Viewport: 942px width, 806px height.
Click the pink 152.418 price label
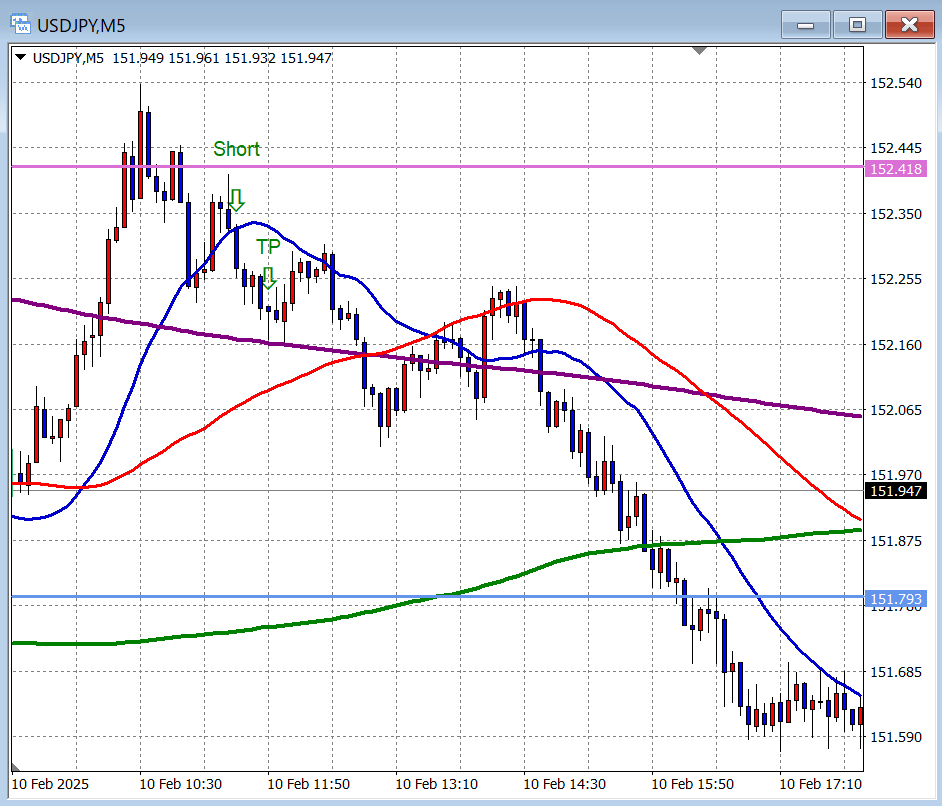pyautogui.click(x=896, y=169)
